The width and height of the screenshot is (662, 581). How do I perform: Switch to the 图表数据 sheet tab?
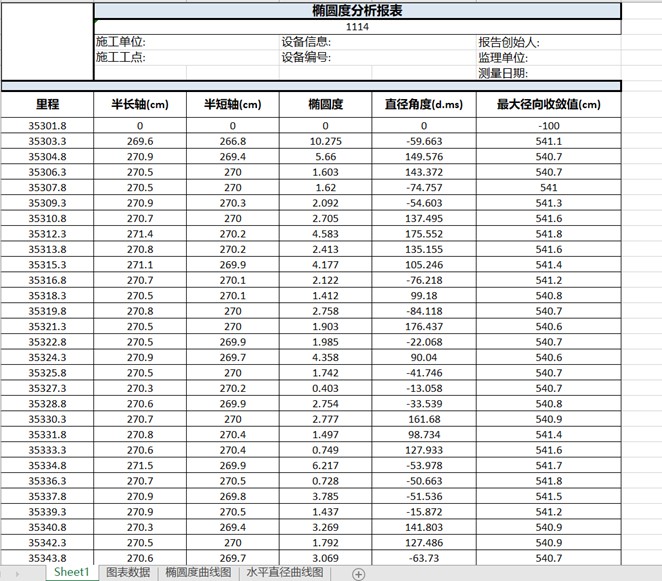(128, 573)
